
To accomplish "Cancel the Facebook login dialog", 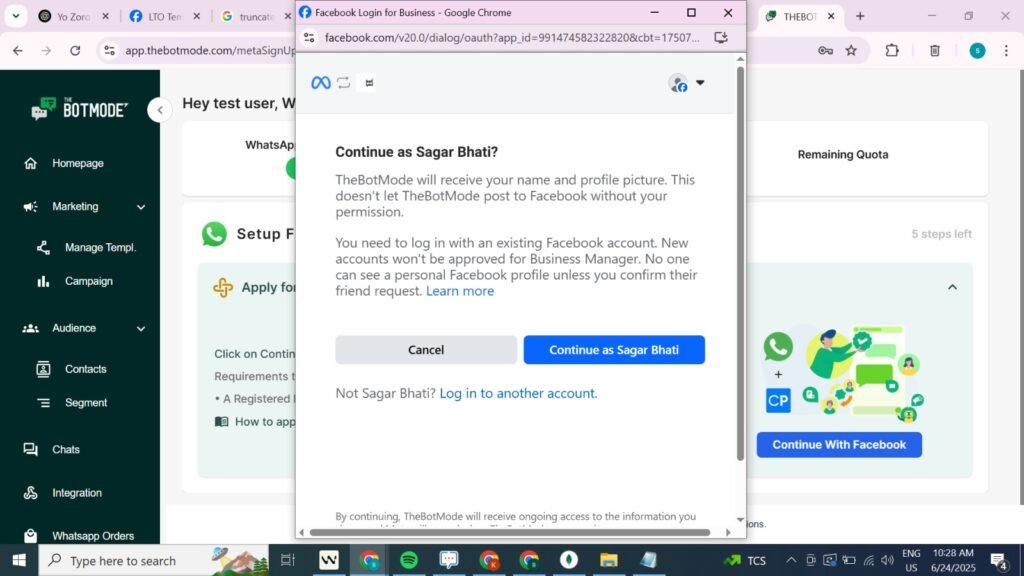I will pyautogui.click(x=426, y=350).
